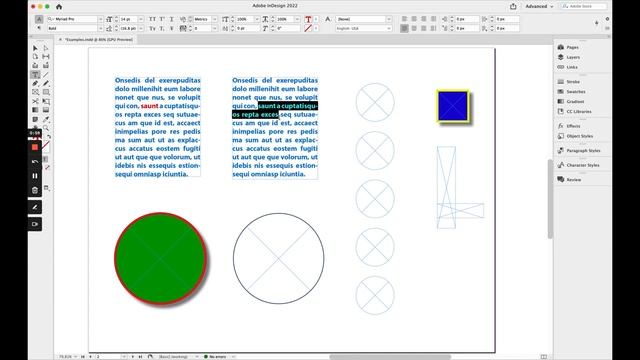Toggle Subscript formatting
640x360 pixels.
(x=162, y=29)
